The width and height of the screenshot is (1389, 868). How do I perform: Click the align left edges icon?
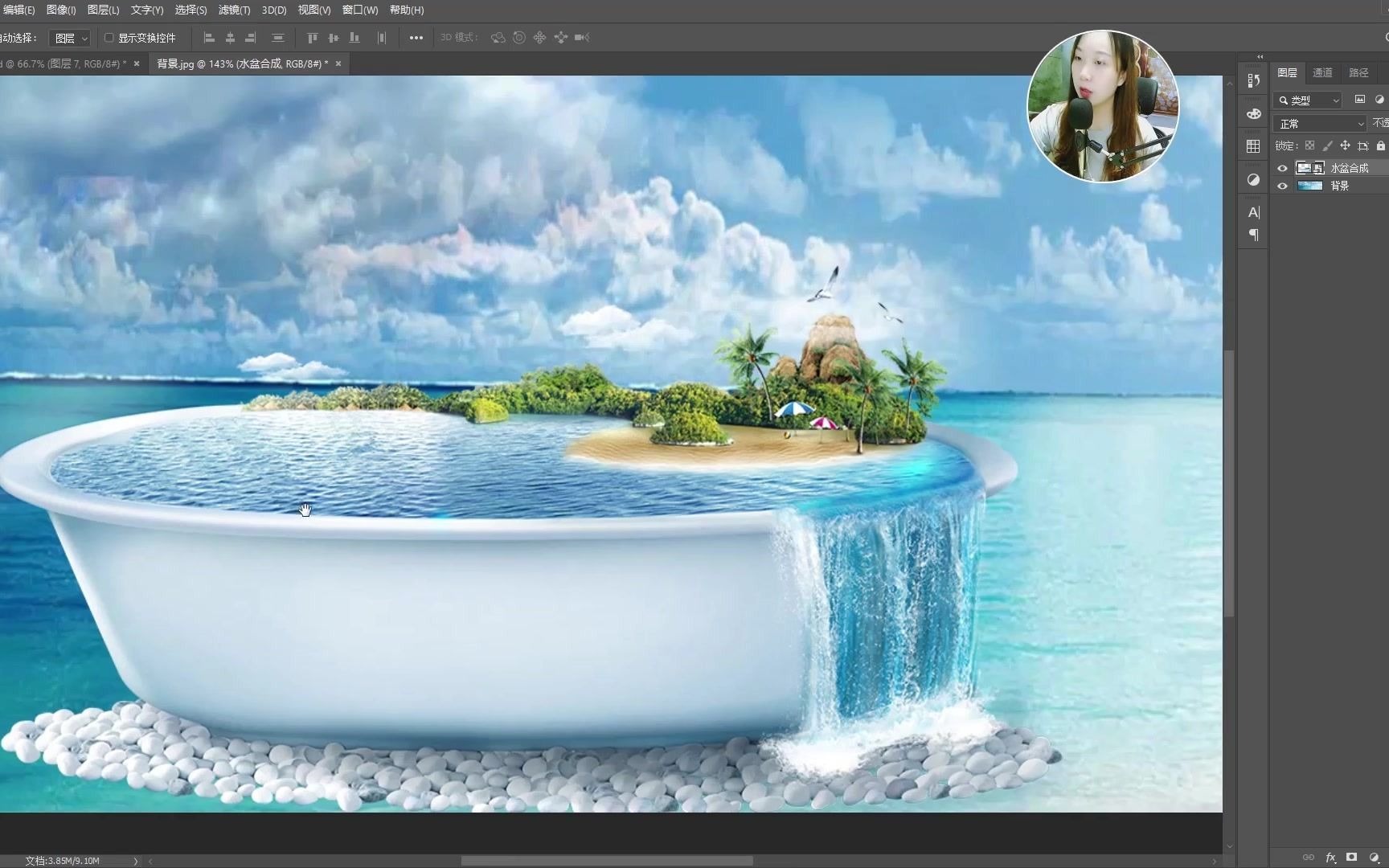(209, 38)
